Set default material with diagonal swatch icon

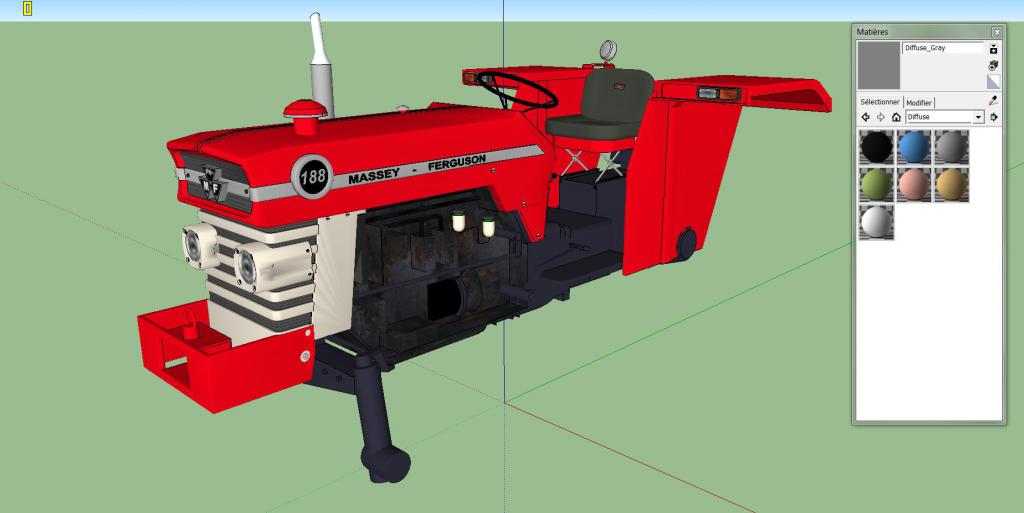tap(993, 82)
